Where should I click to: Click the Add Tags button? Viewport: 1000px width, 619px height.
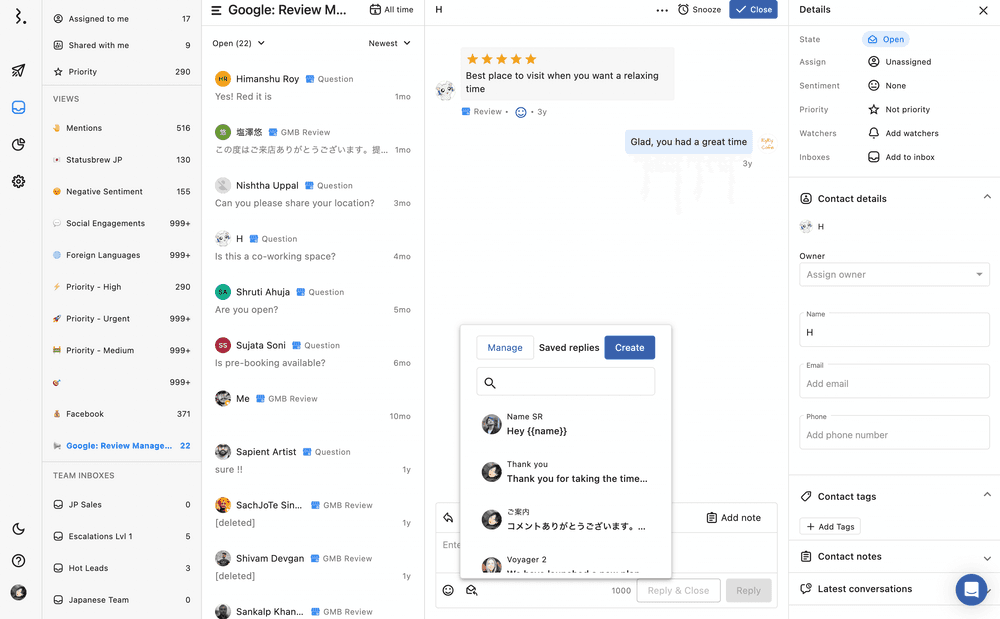(830, 527)
